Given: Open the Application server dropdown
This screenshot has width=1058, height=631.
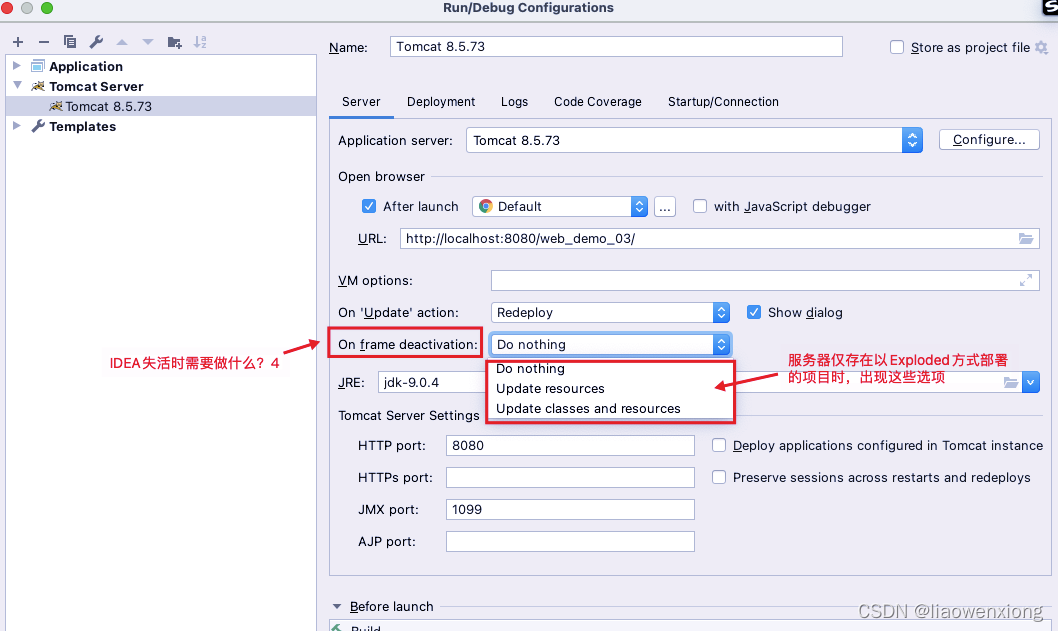Looking at the screenshot, I should pos(912,140).
